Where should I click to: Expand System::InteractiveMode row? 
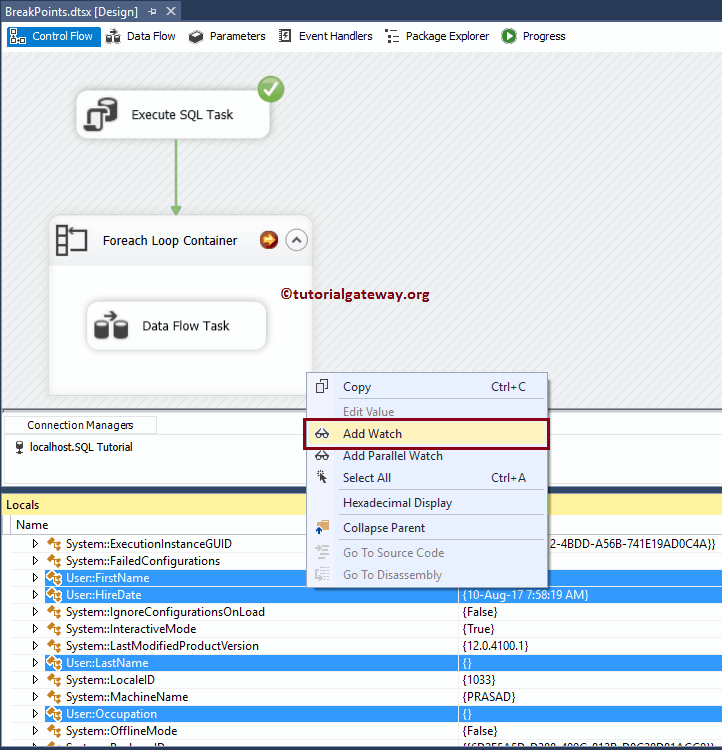tap(35, 629)
